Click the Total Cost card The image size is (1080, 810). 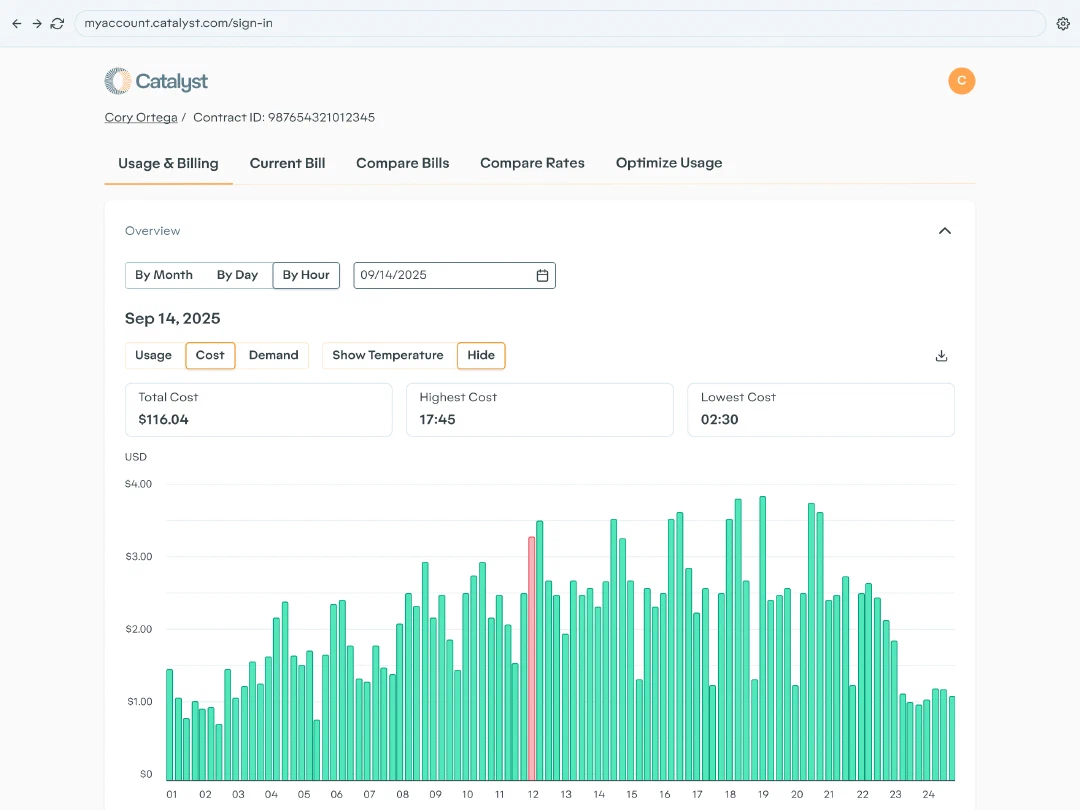[x=259, y=410]
